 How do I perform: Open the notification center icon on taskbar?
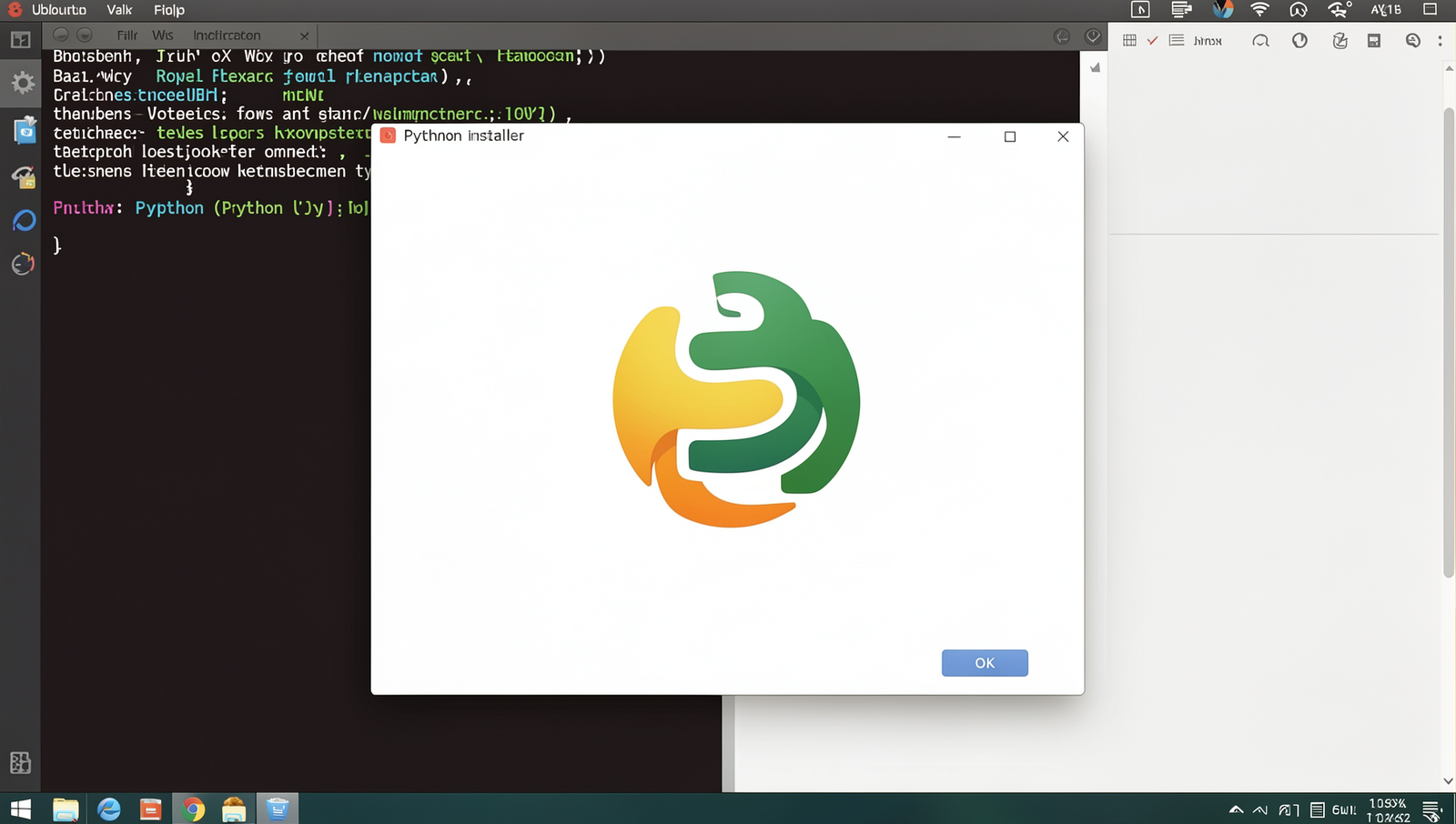pos(1432,809)
